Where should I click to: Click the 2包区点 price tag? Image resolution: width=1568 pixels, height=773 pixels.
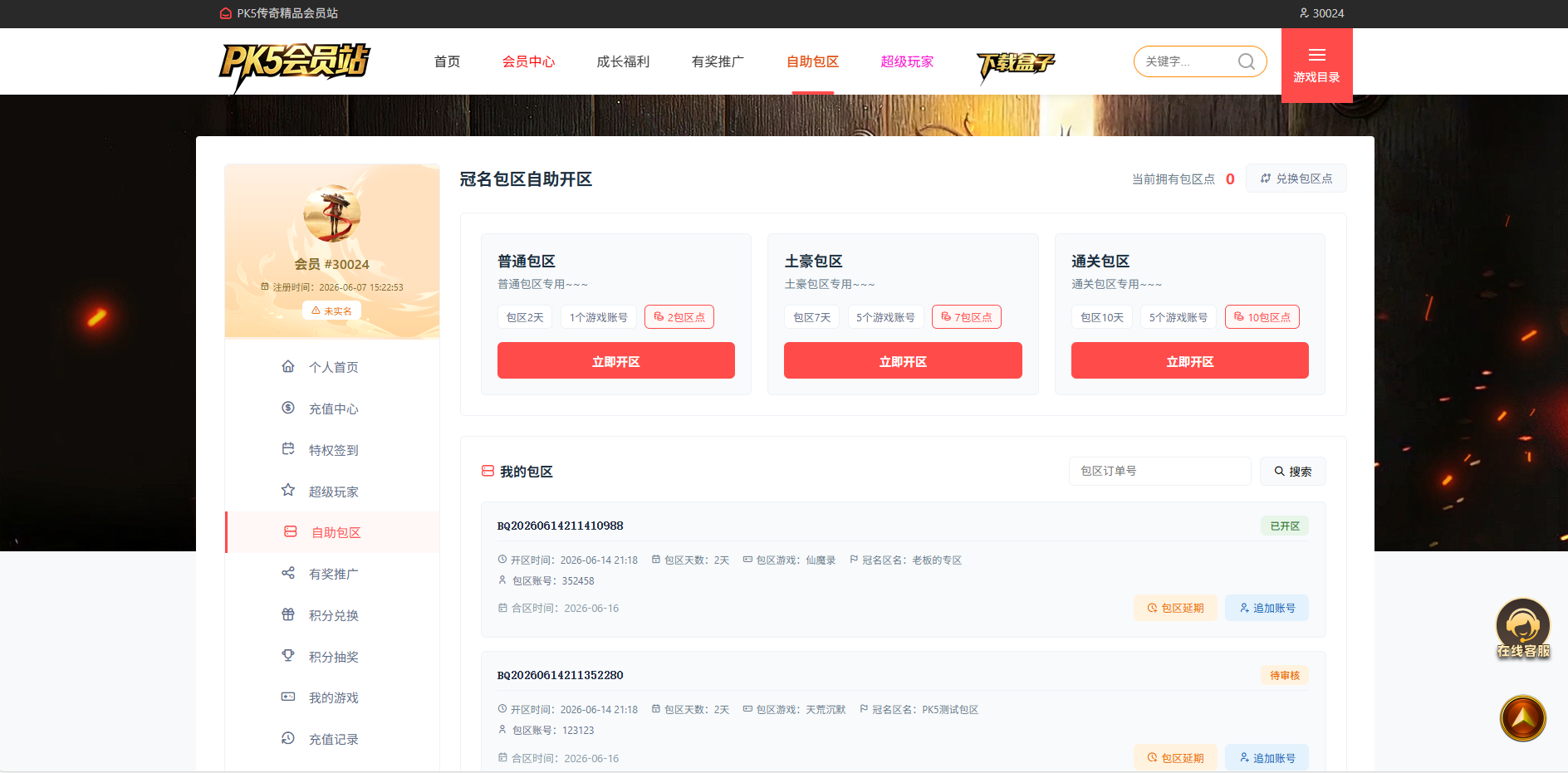(679, 317)
